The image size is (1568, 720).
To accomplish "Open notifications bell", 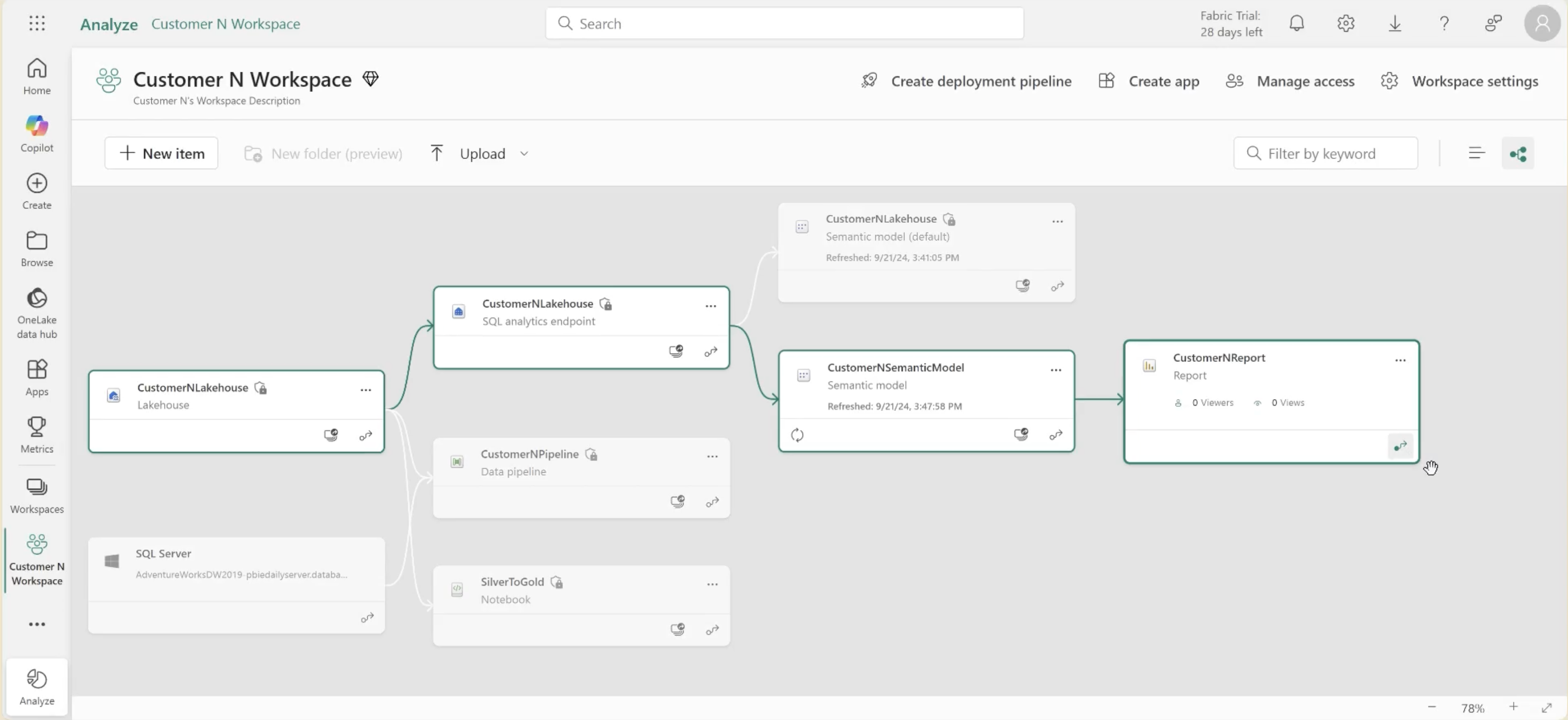I will click(x=1297, y=23).
